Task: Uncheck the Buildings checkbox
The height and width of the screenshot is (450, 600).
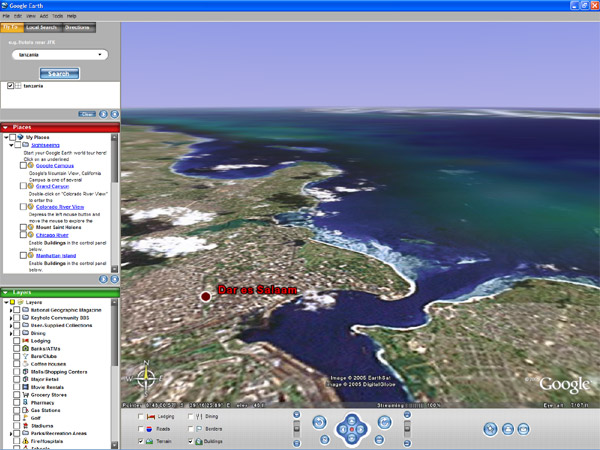Action: 191,441
